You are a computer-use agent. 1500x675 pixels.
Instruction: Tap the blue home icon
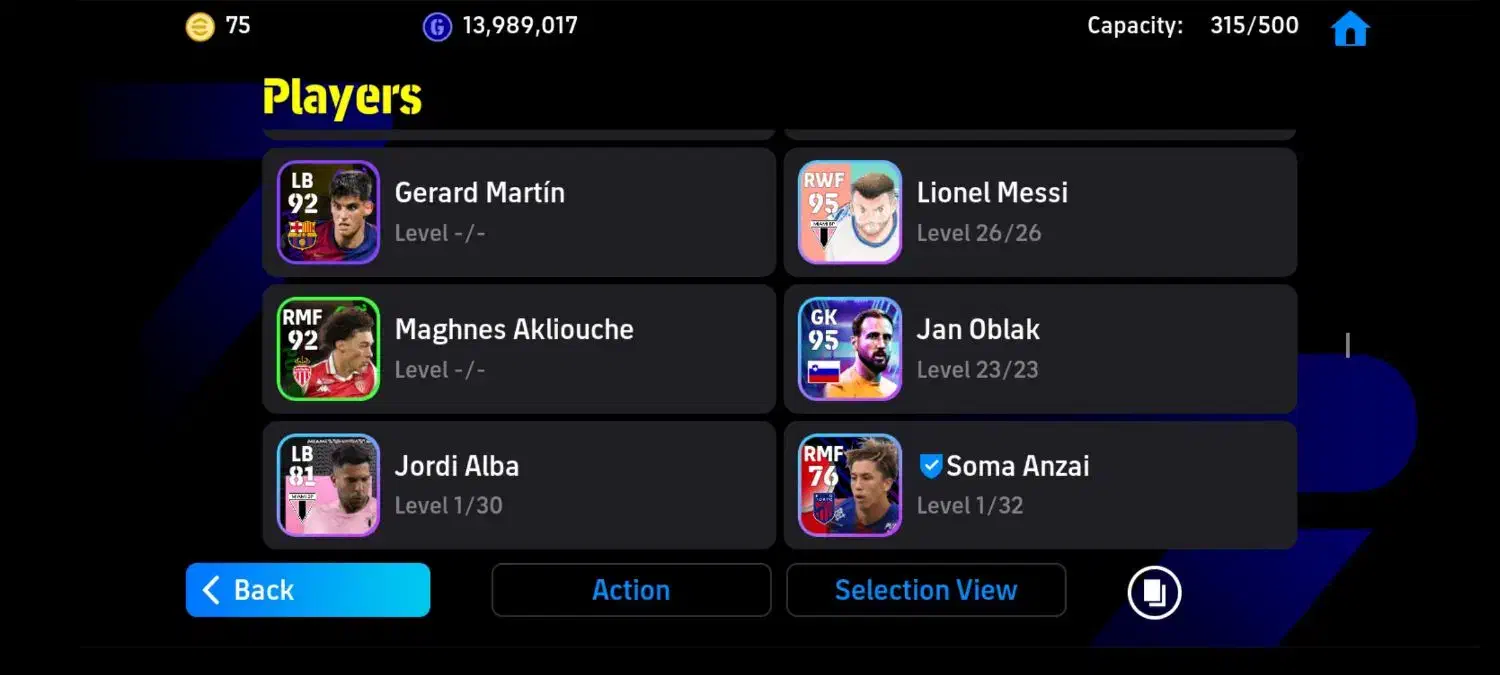pos(1350,28)
